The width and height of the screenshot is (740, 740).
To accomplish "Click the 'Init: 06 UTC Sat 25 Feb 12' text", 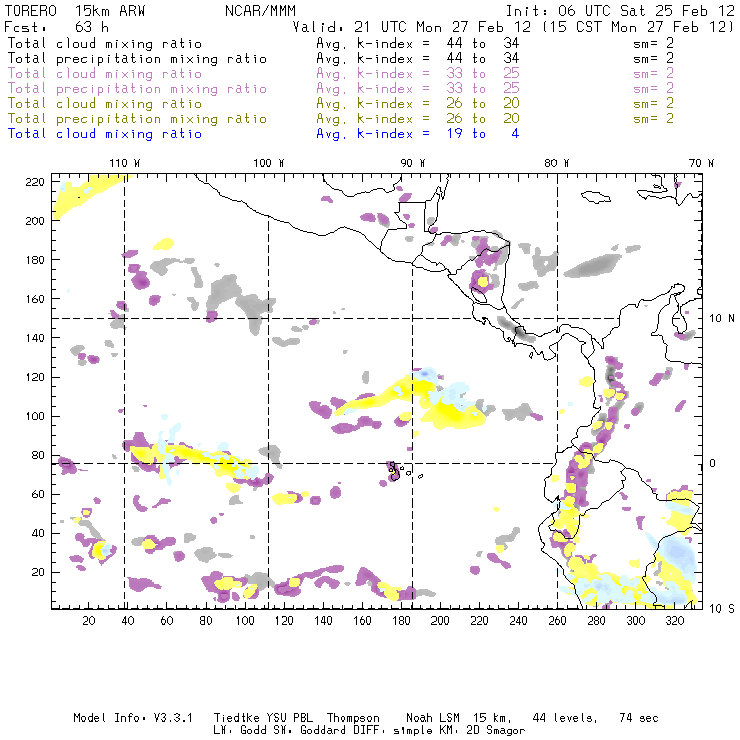I will 620,10.
